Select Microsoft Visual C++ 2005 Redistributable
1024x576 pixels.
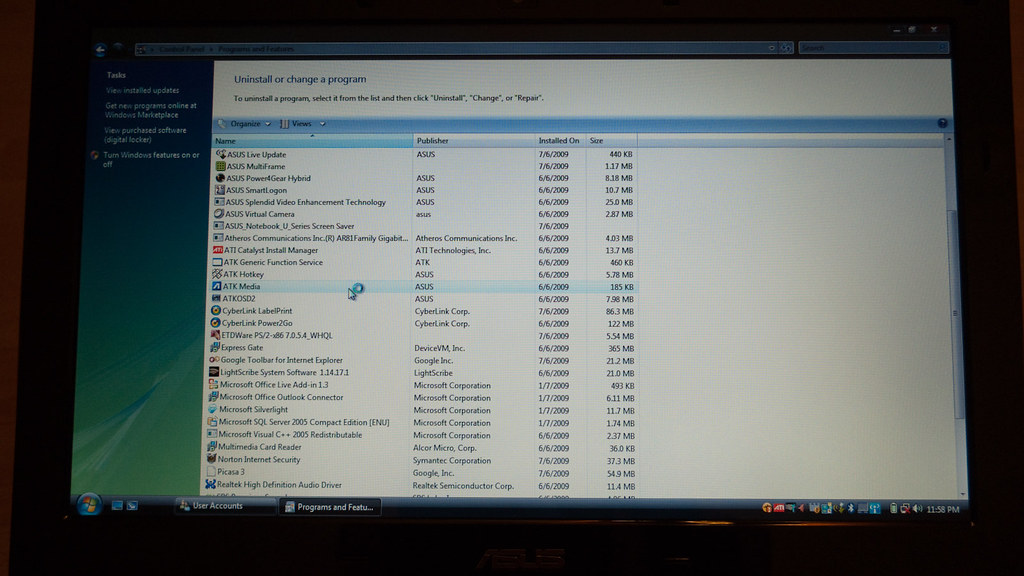[422, 435]
